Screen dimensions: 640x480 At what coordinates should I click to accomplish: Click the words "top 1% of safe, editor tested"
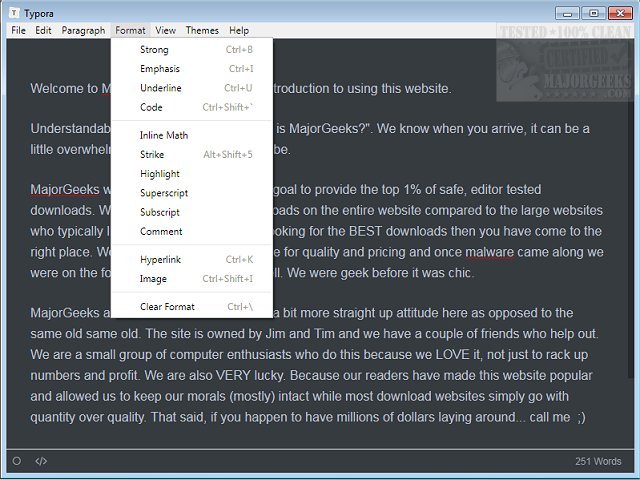click(462, 189)
